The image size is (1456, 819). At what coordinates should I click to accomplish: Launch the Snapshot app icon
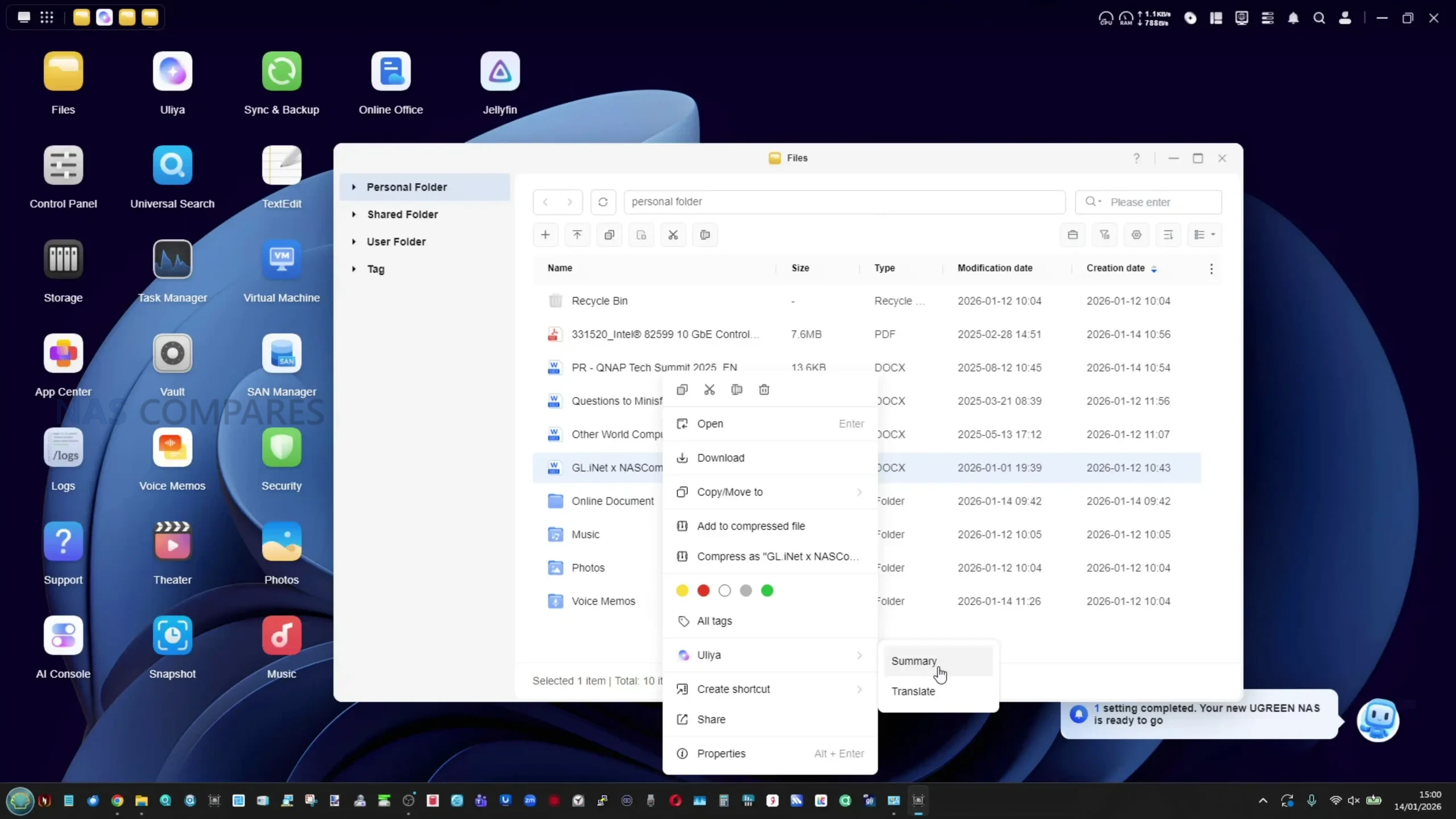click(172, 635)
